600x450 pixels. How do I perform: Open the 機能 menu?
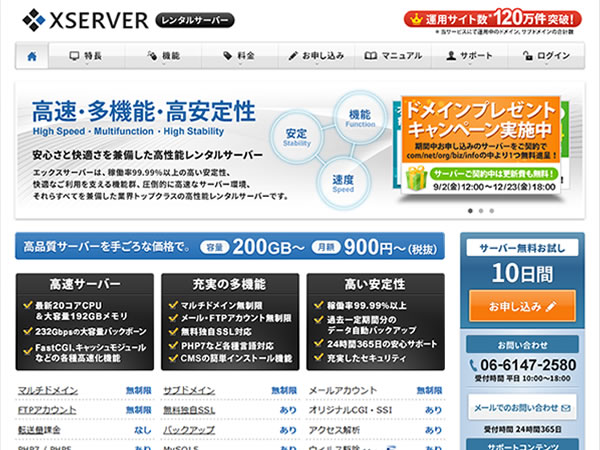[x=163, y=56]
